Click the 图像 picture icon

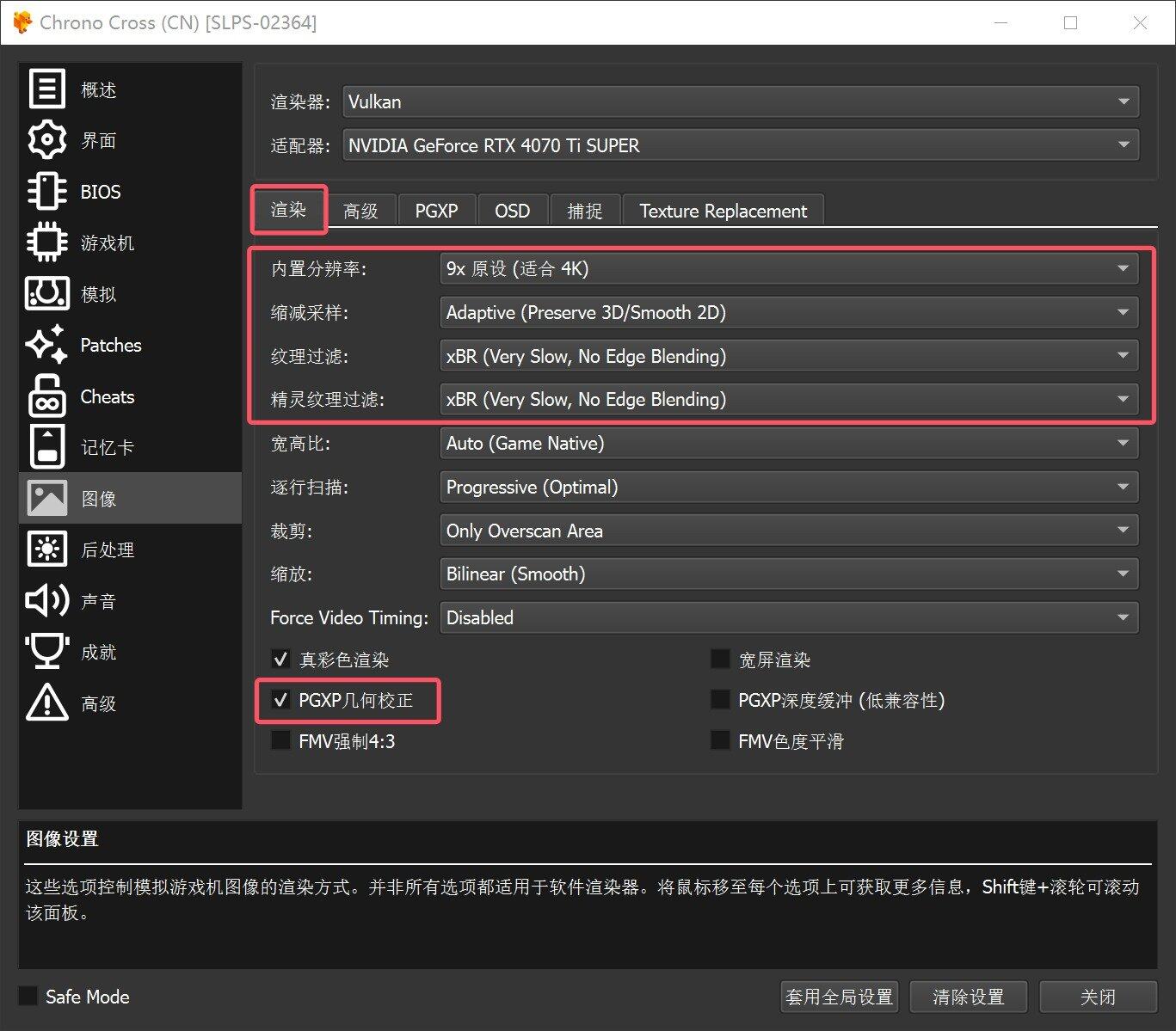pyautogui.click(x=46, y=498)
